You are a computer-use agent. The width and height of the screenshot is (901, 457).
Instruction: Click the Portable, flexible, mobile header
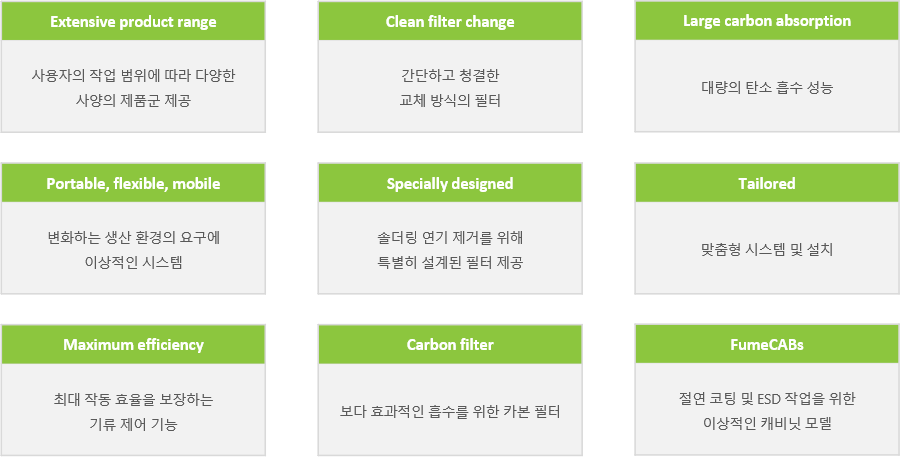click(x=133, y=183)
